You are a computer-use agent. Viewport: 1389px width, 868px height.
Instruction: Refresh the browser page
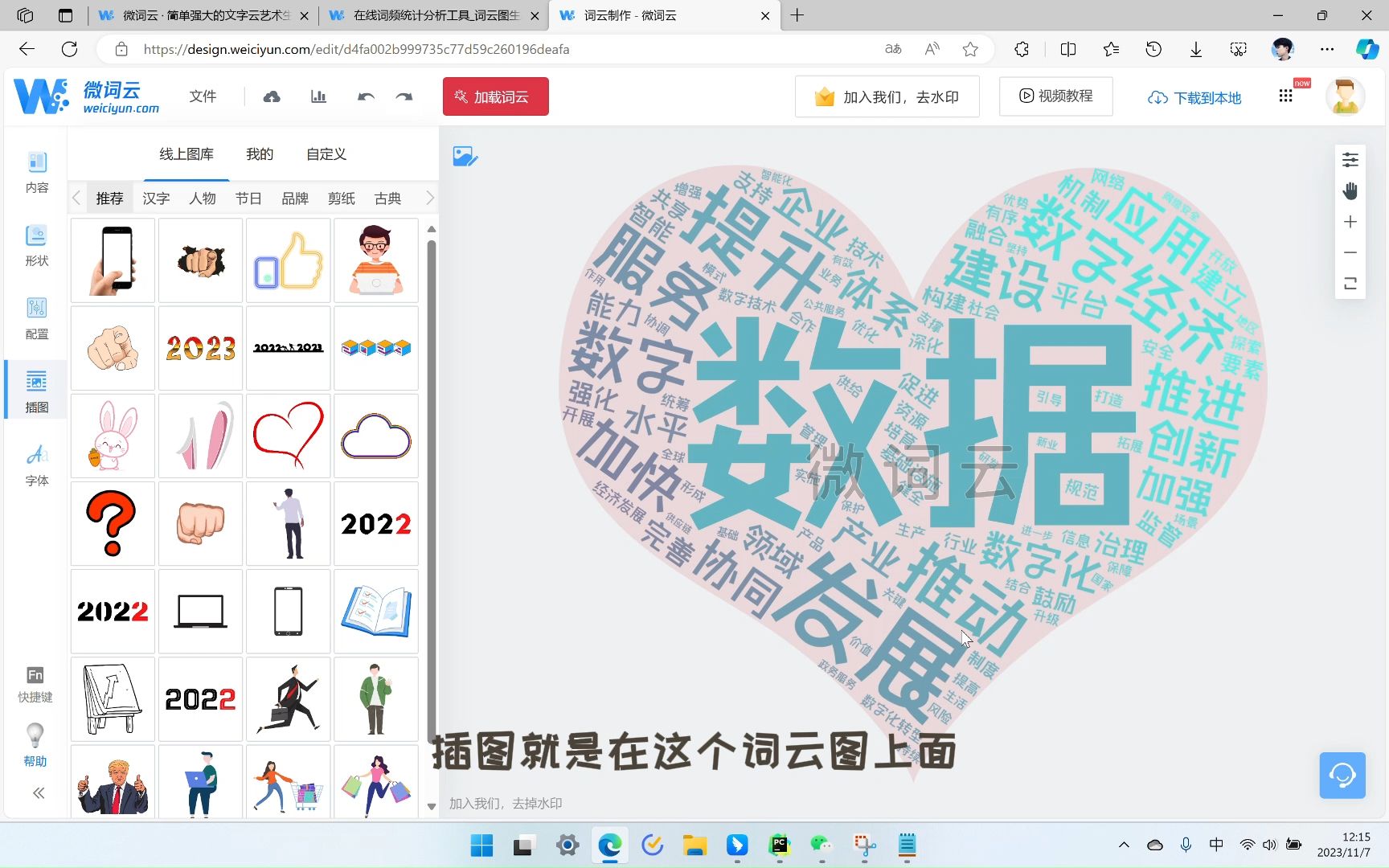pyautogui.click(x=70, y=49)
